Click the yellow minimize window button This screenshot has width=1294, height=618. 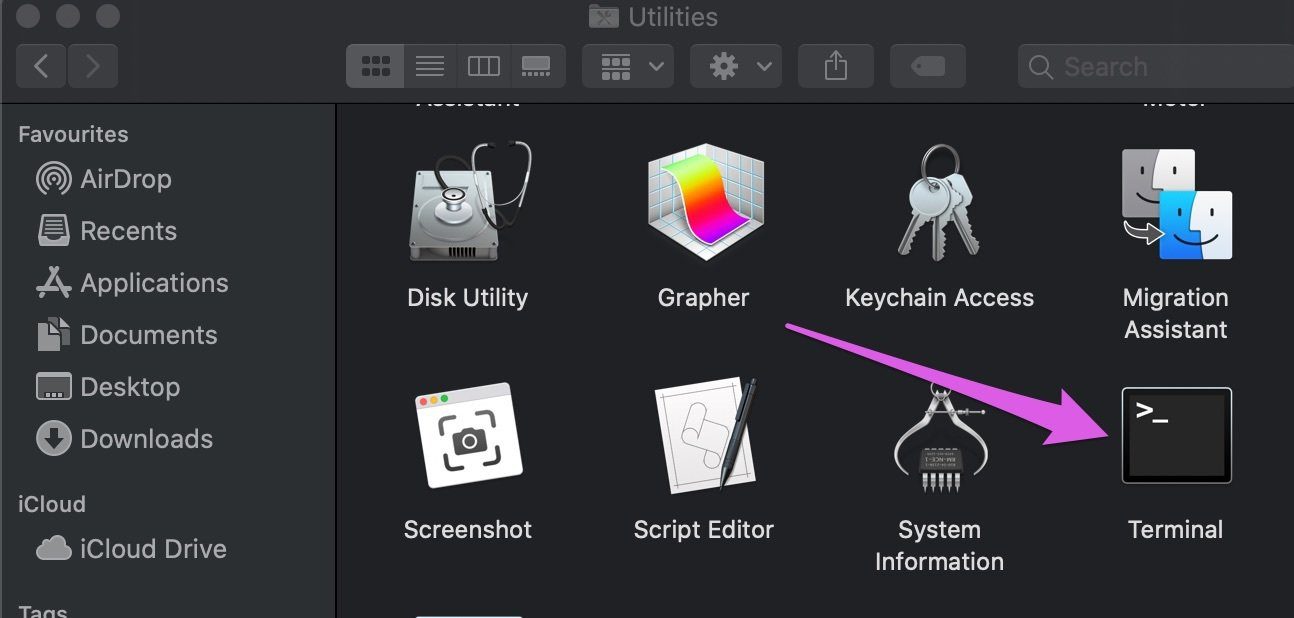point(69,16)
